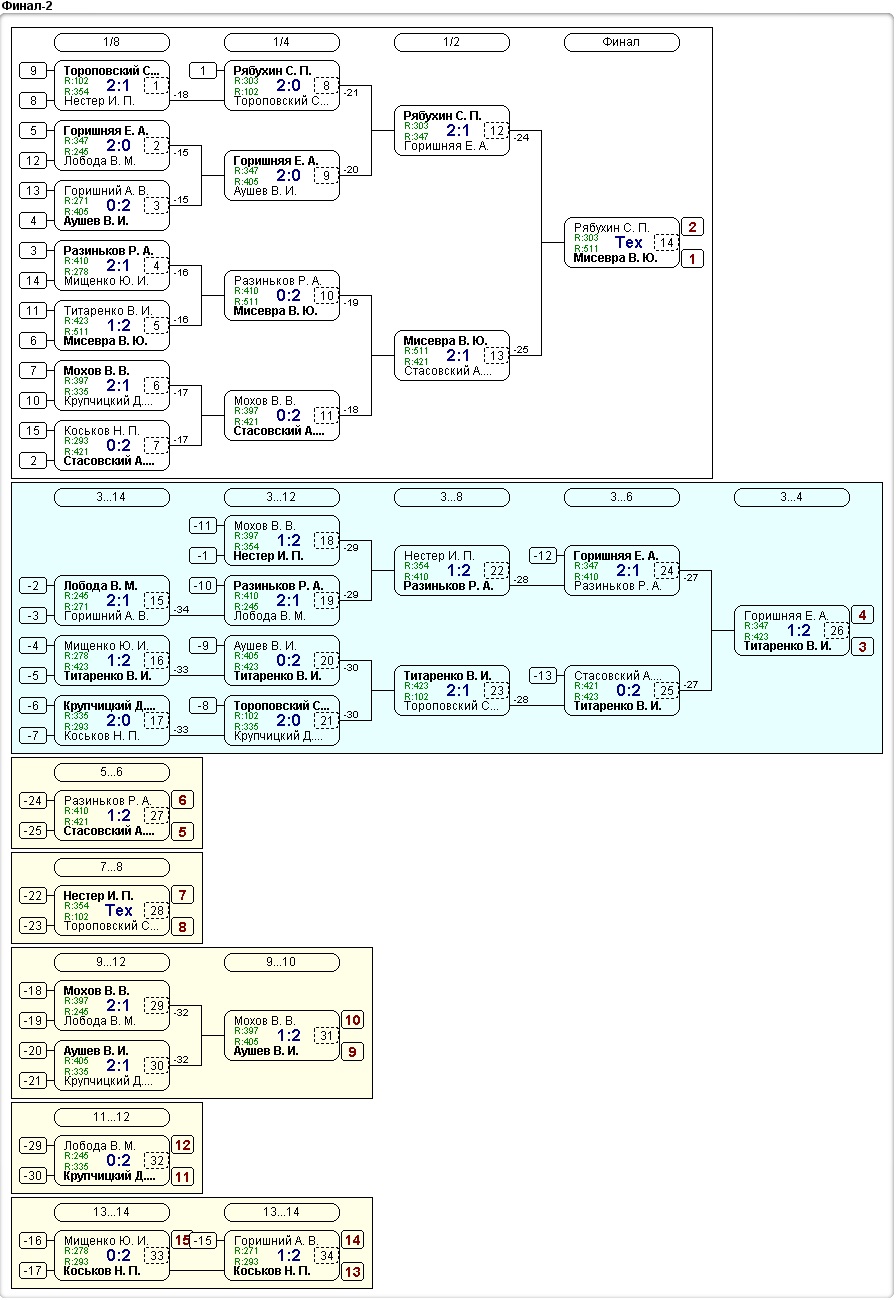Click red place box 15 beside Мищенко Ю. И.

tap(181, 1240)
